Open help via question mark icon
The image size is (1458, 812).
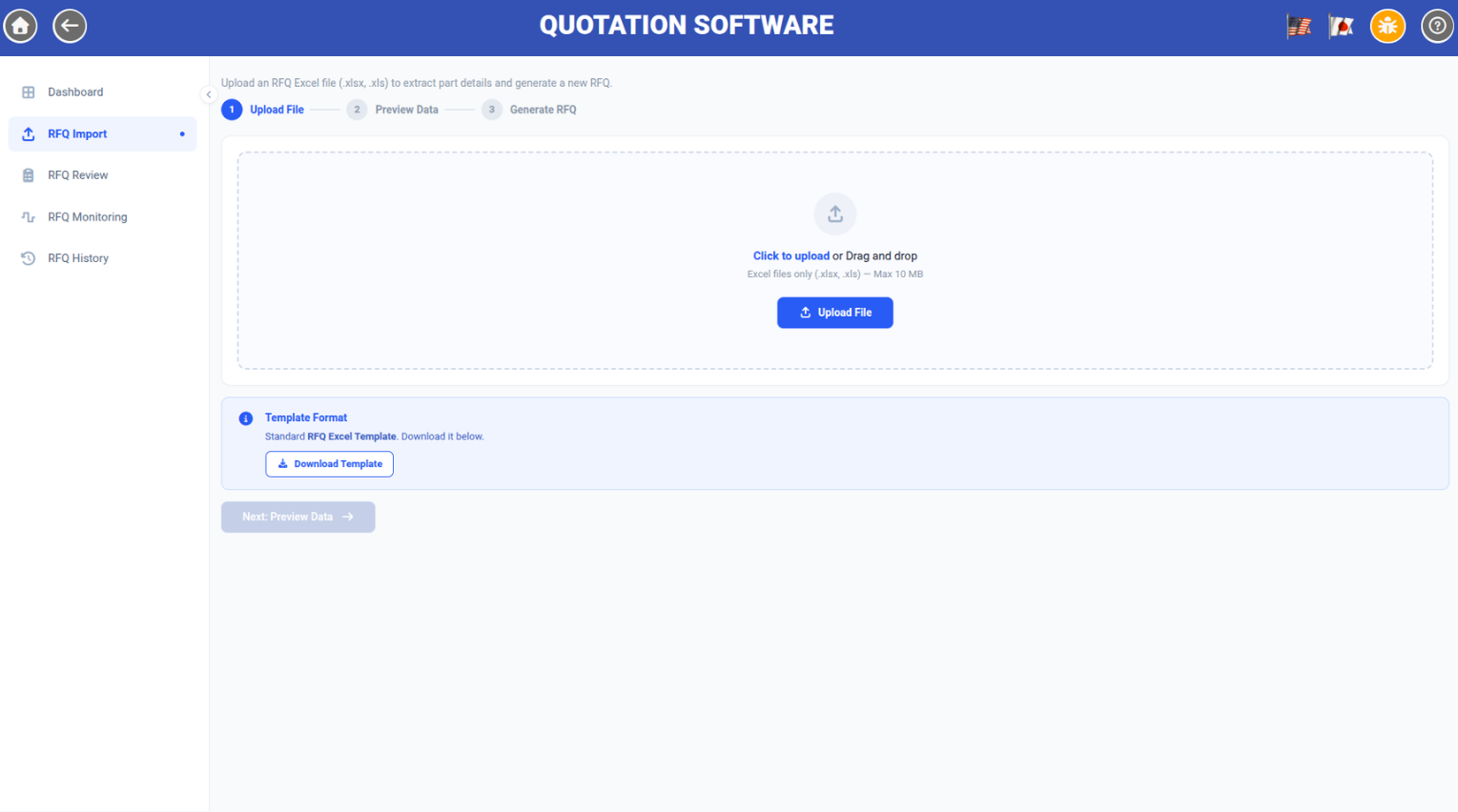1437,26
